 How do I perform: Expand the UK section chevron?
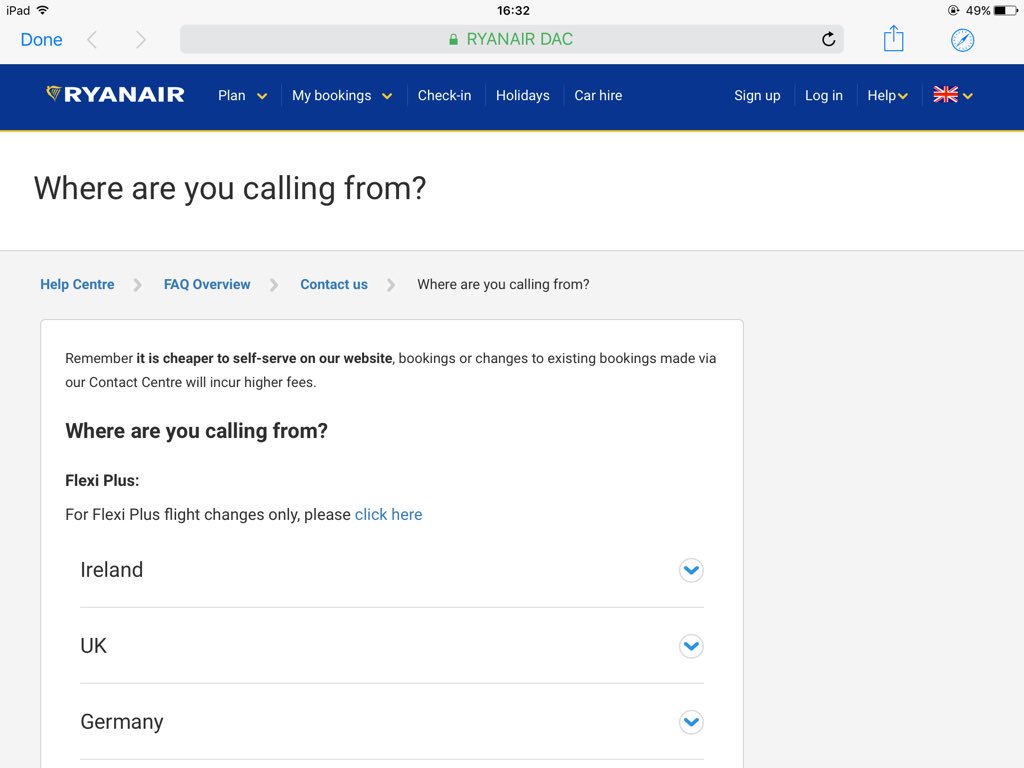691,646
